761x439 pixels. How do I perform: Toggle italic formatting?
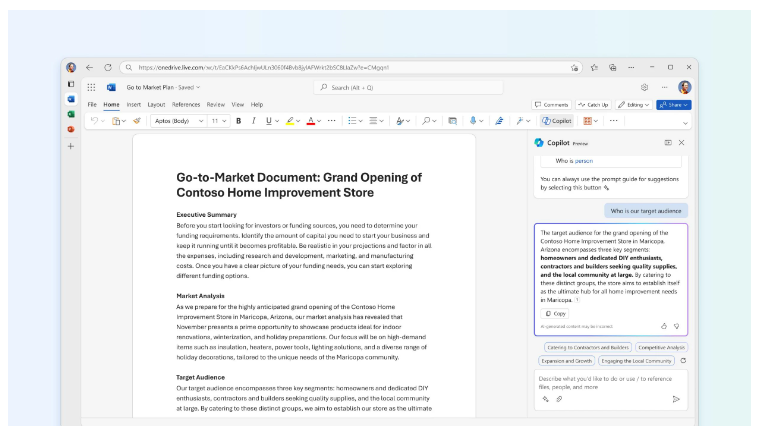[x=253, y=121]
